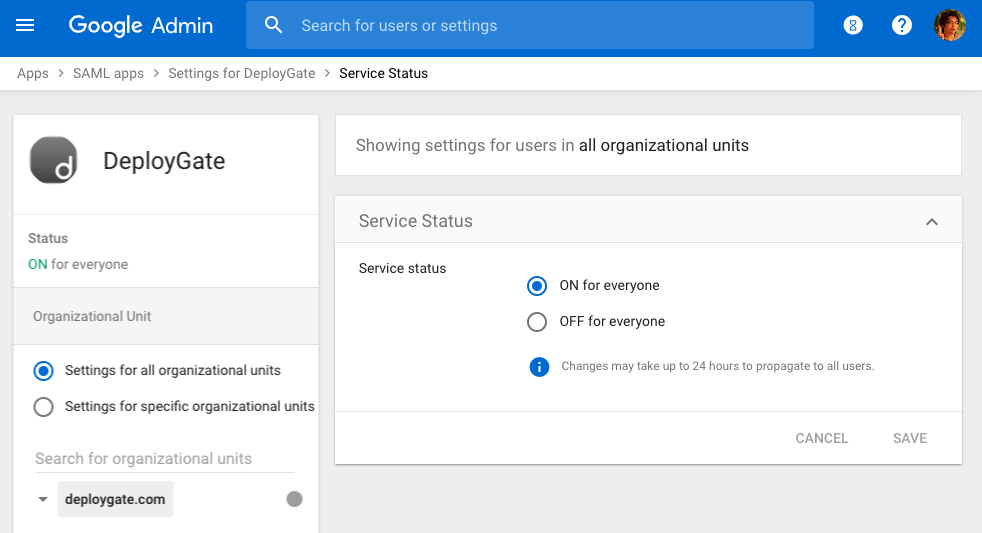Collapse the deploygate.com tree arrow

click(x=43, y=499)
